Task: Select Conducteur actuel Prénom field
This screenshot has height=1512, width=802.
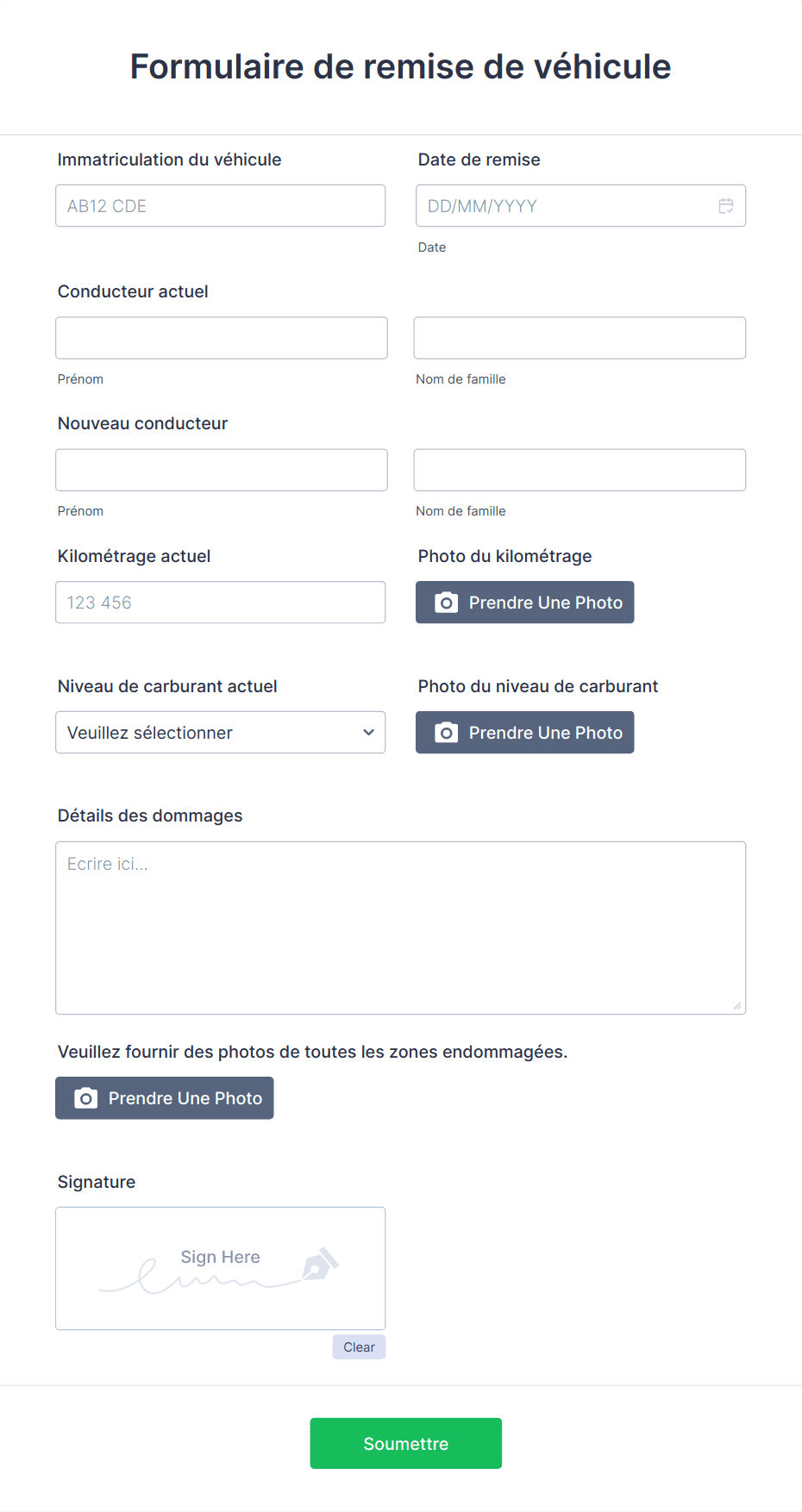Action: pos(222,338)
